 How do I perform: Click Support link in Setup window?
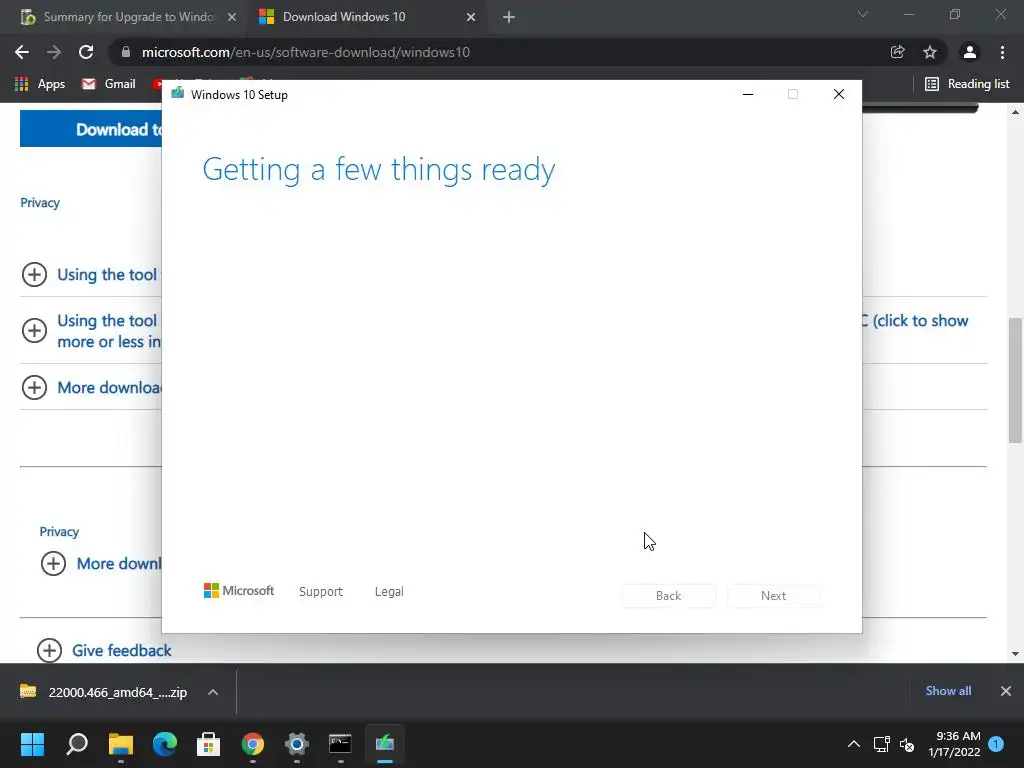click(x=321, y=592)
